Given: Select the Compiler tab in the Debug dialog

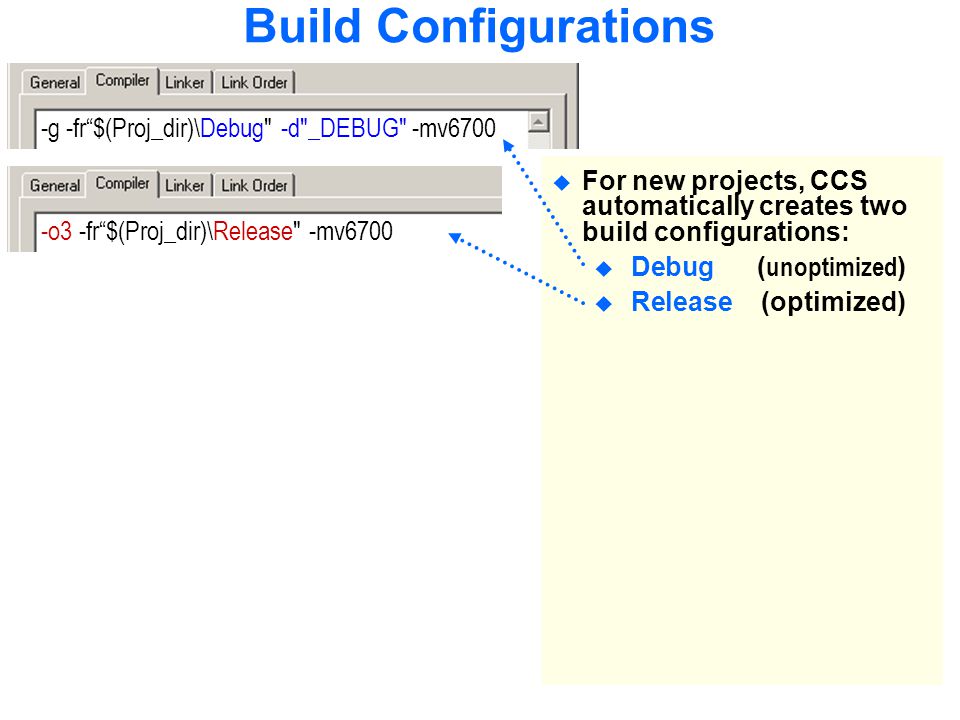Looking at the screenshot, I should pyautogui.click(x=122, y=80).
